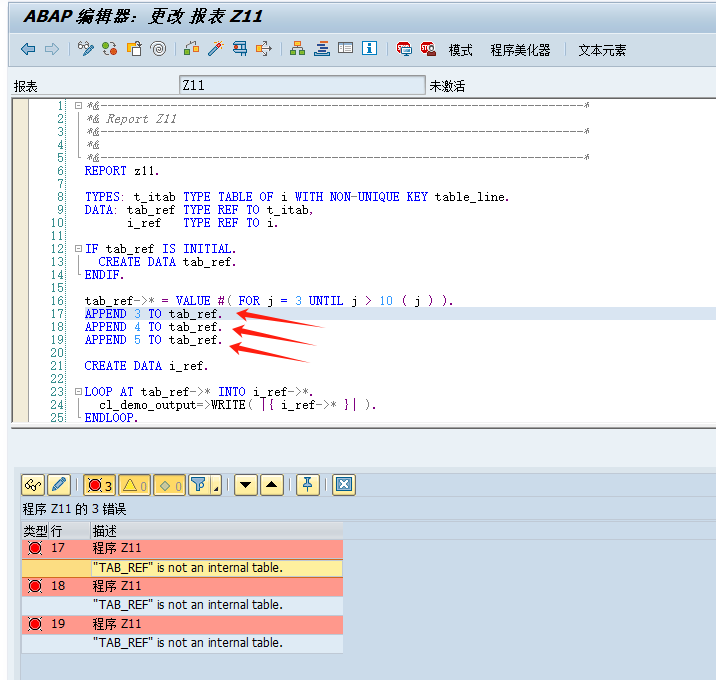This screenshot has height=680, width=716.
Task: Click the Enhance spiral icon
Action: click(158, 48)
